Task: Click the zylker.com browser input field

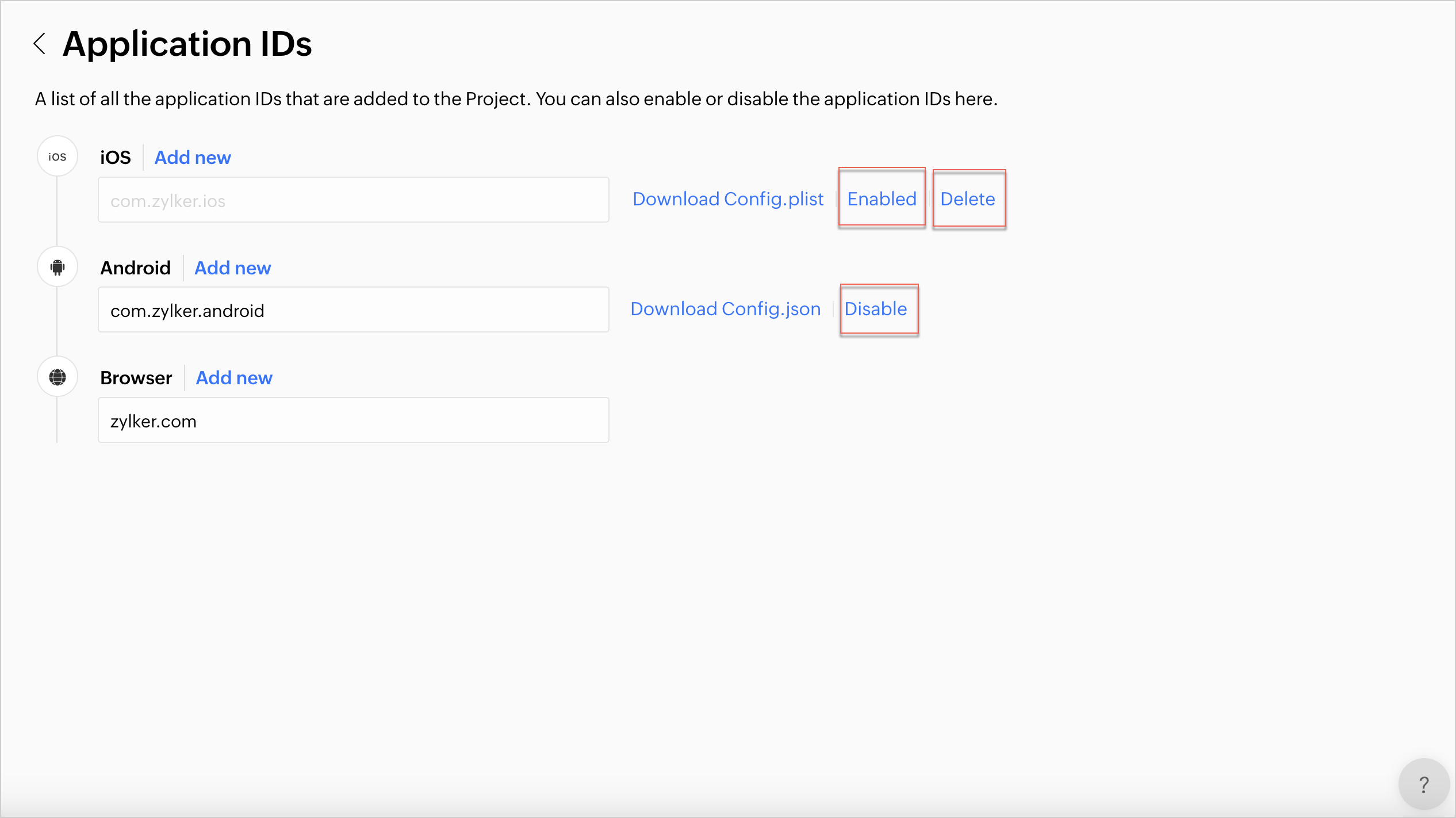Action: tap(353, 421)
